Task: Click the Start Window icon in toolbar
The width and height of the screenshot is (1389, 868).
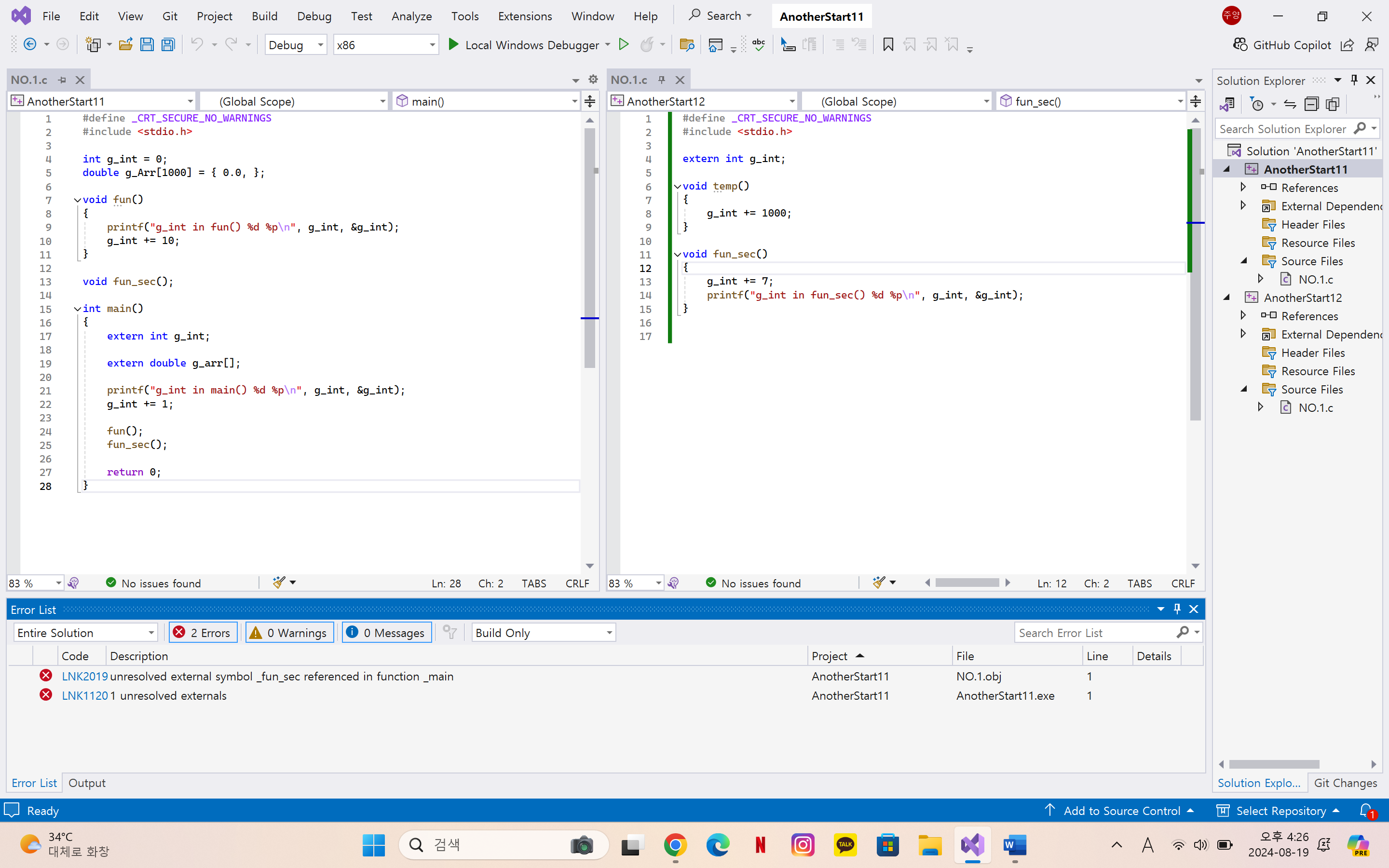Action: click(715, 44)
